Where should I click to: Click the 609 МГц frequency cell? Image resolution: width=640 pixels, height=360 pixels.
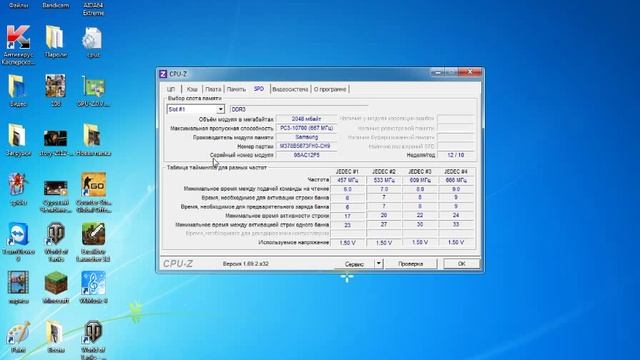420,180
